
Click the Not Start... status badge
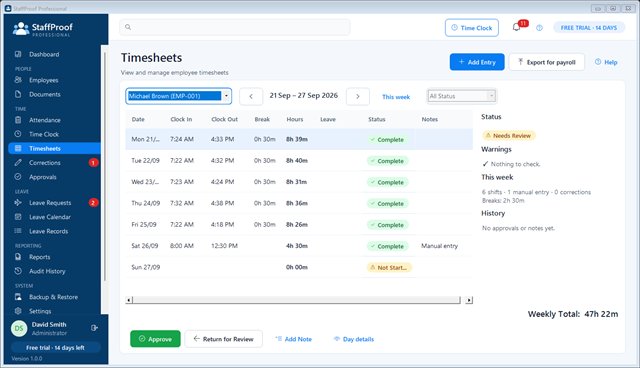point(389,268)
